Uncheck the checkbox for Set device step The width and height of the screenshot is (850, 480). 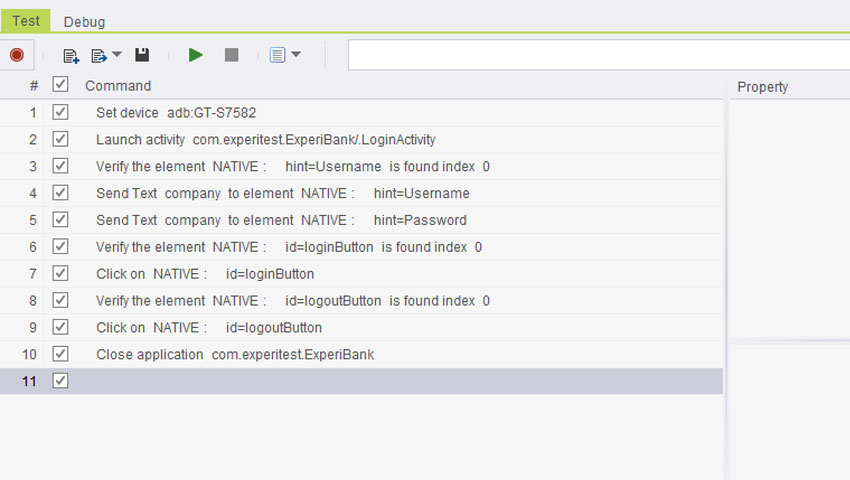(60, 113)
